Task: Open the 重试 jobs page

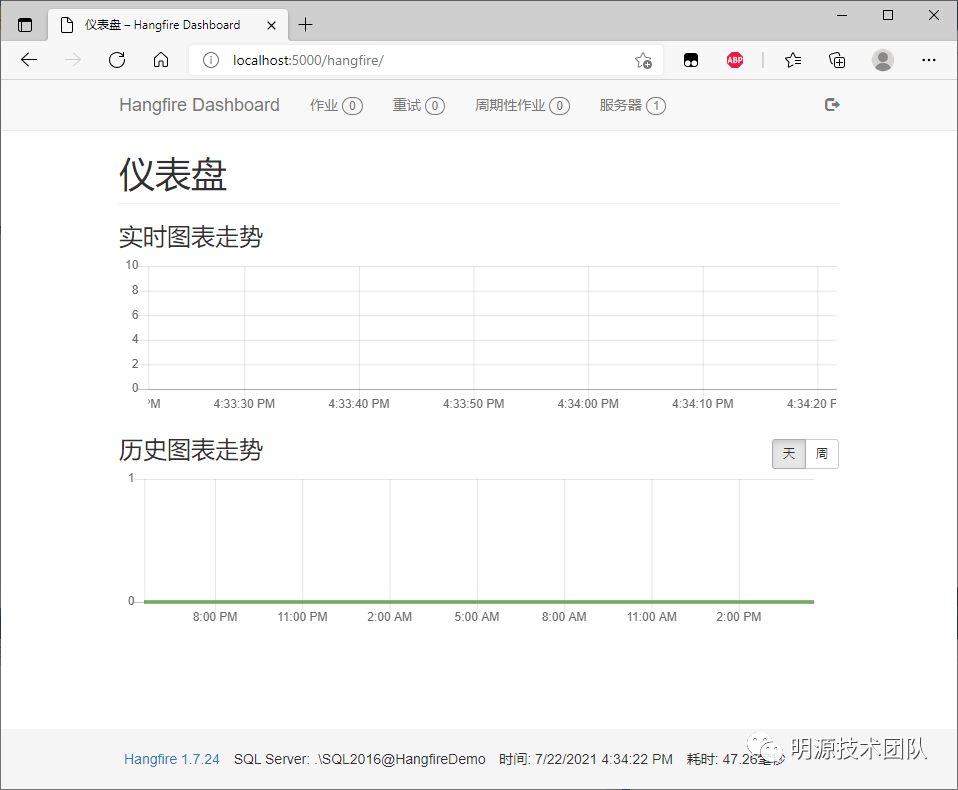Action: pyautogui.click(x=418, y=105)
